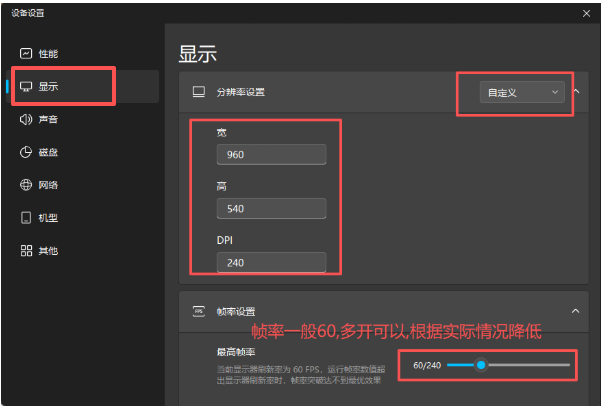Click the monitor icon beside 分辨率设置
The height and width of the screenshot is (406, 607).
tap(198, 92)
